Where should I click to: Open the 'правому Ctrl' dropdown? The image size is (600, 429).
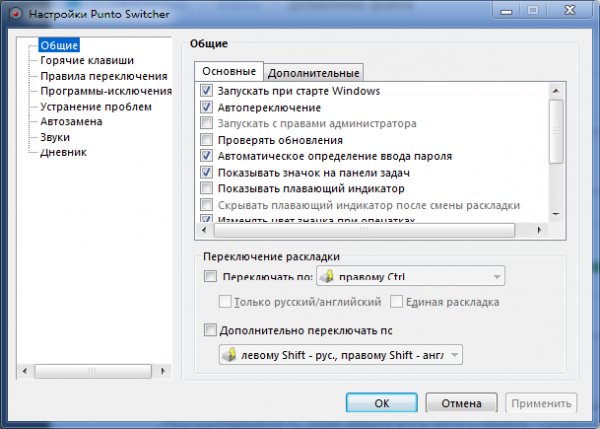(410, 276)
